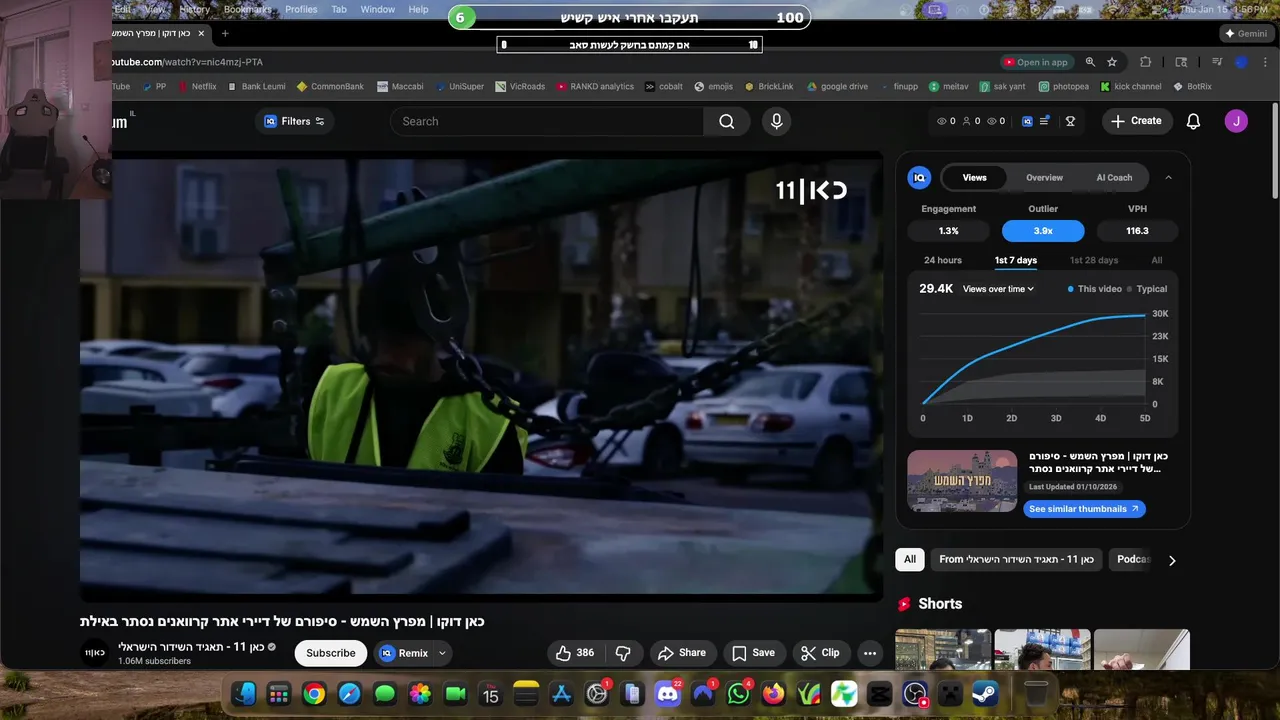Open CapCut from the dock
The width and height of the screenshot is (1280, 720).
coord(880,693)
